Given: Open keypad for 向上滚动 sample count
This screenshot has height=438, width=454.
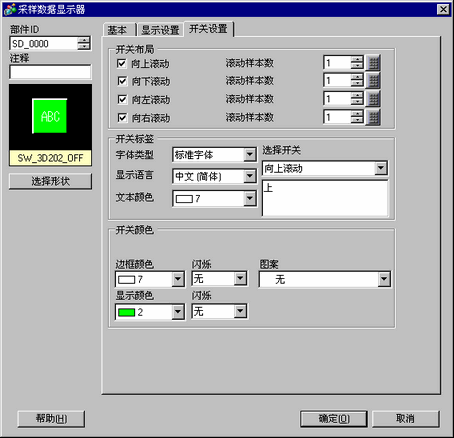Looking at the screenshot, I should pyautogui.click(x=373, y=63).
